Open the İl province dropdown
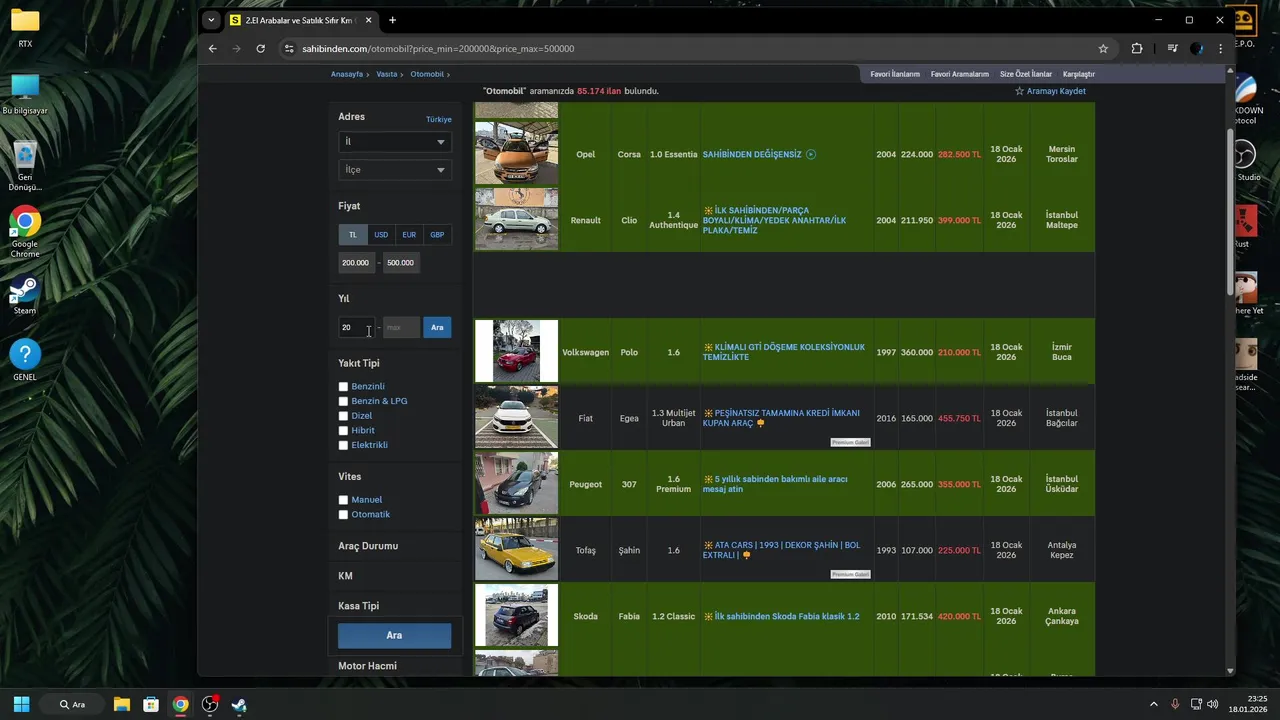Viewport: 1280px width, 720px height. point(394,142)
